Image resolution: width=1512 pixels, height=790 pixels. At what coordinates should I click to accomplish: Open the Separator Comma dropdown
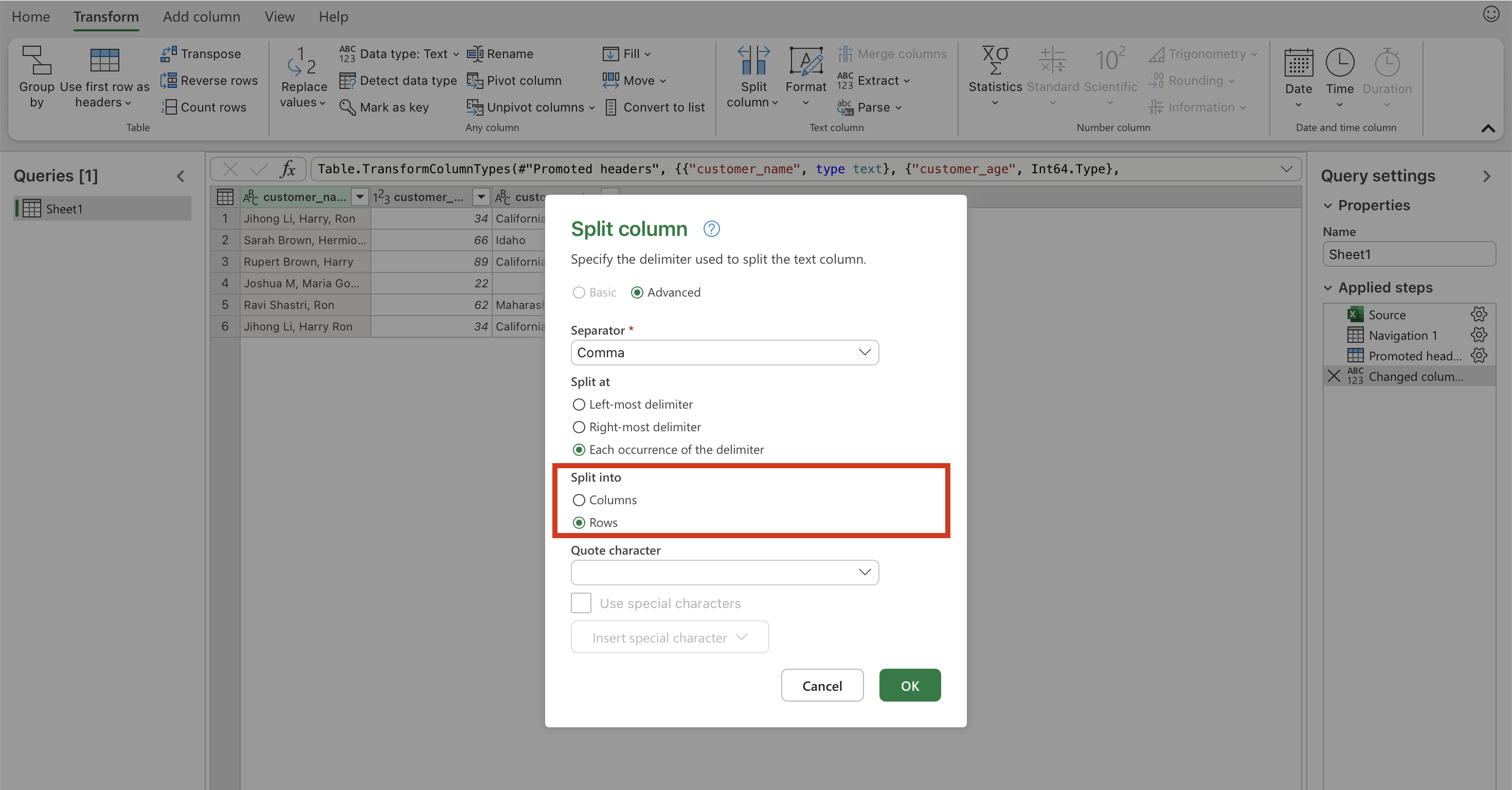coord(724,353)
